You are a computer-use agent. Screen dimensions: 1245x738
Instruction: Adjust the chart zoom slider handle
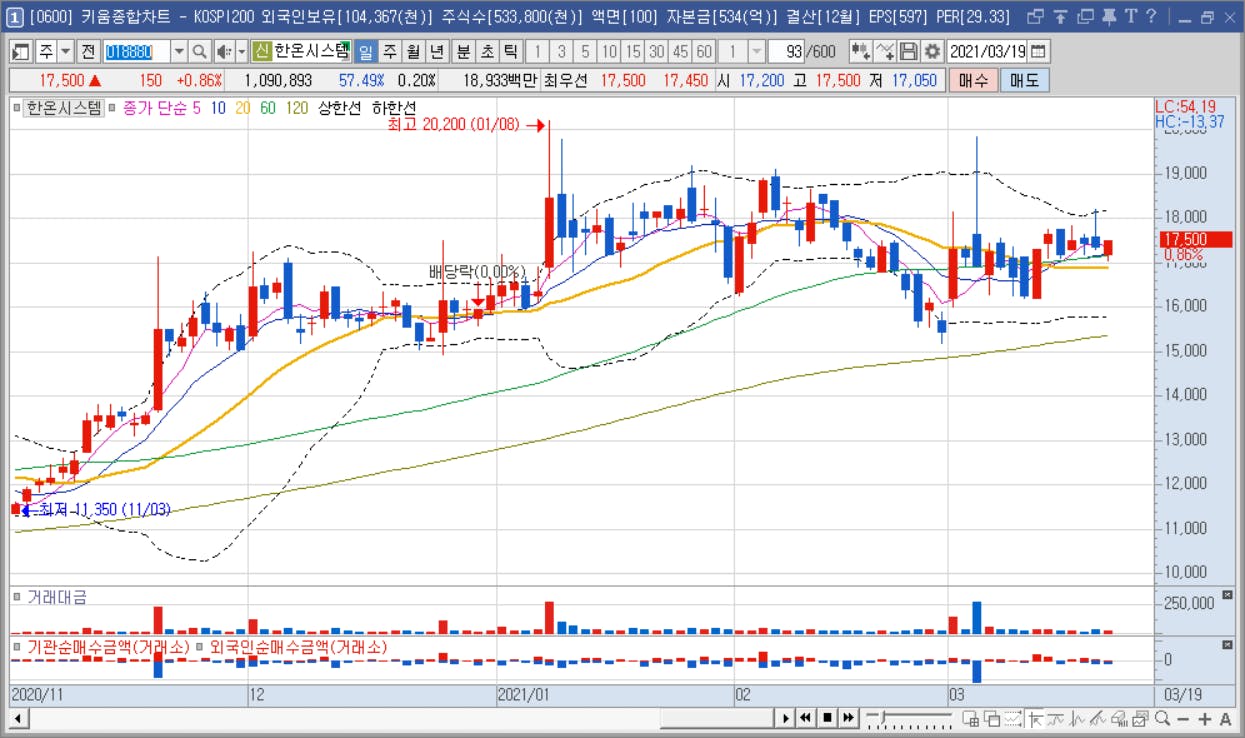click(882, 717)
